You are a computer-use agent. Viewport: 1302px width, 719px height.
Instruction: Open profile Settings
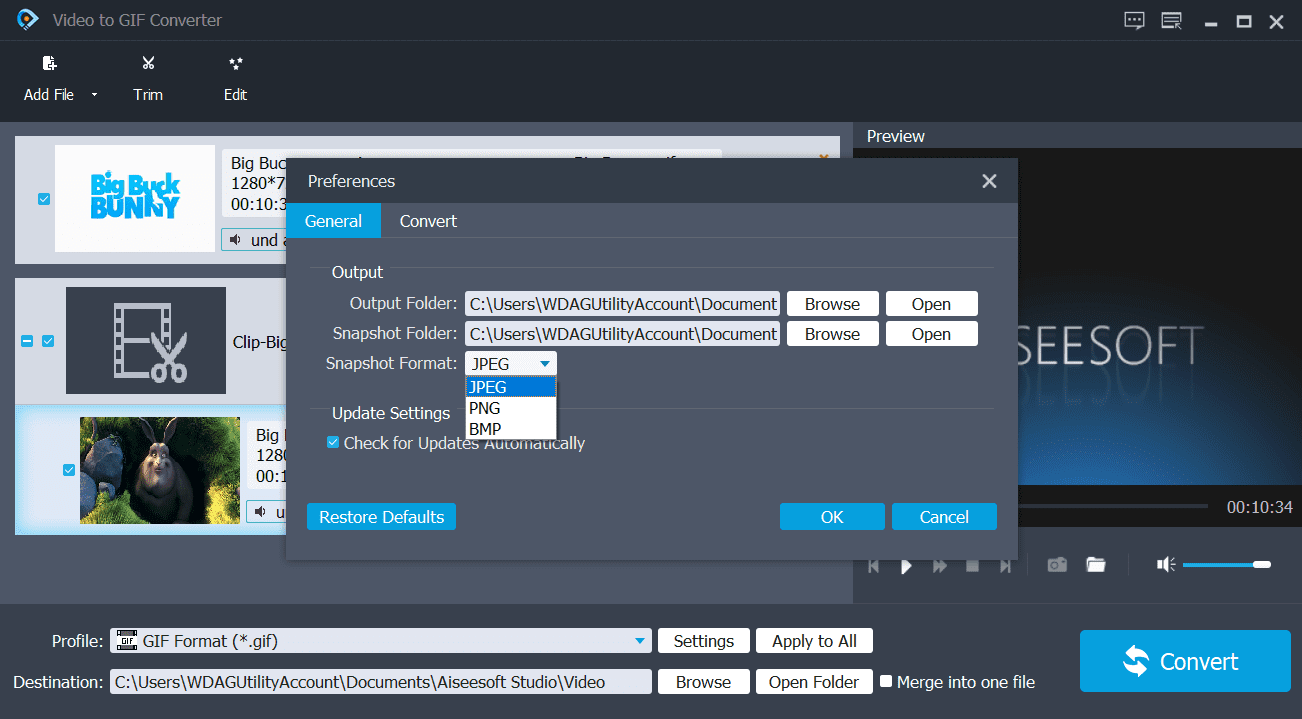tap(704, 641)
